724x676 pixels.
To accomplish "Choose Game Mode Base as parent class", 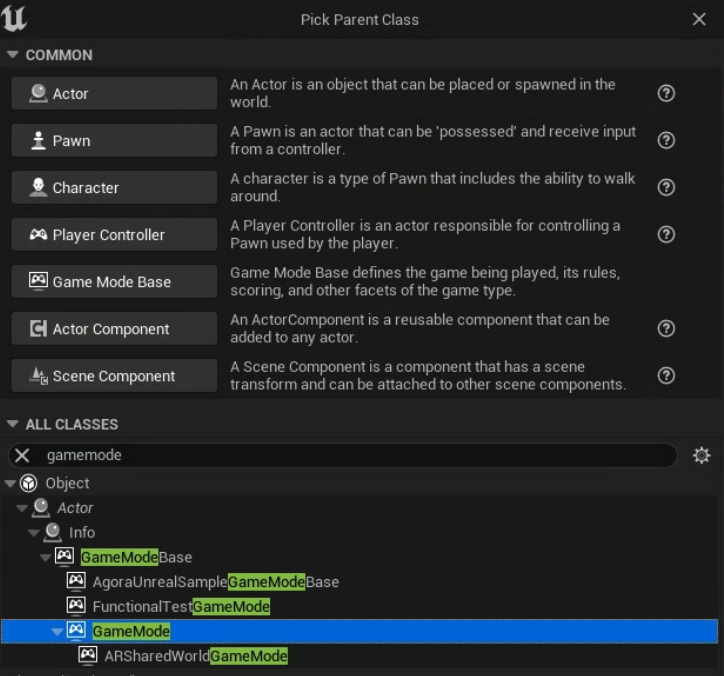I will (x=114, y=282).
